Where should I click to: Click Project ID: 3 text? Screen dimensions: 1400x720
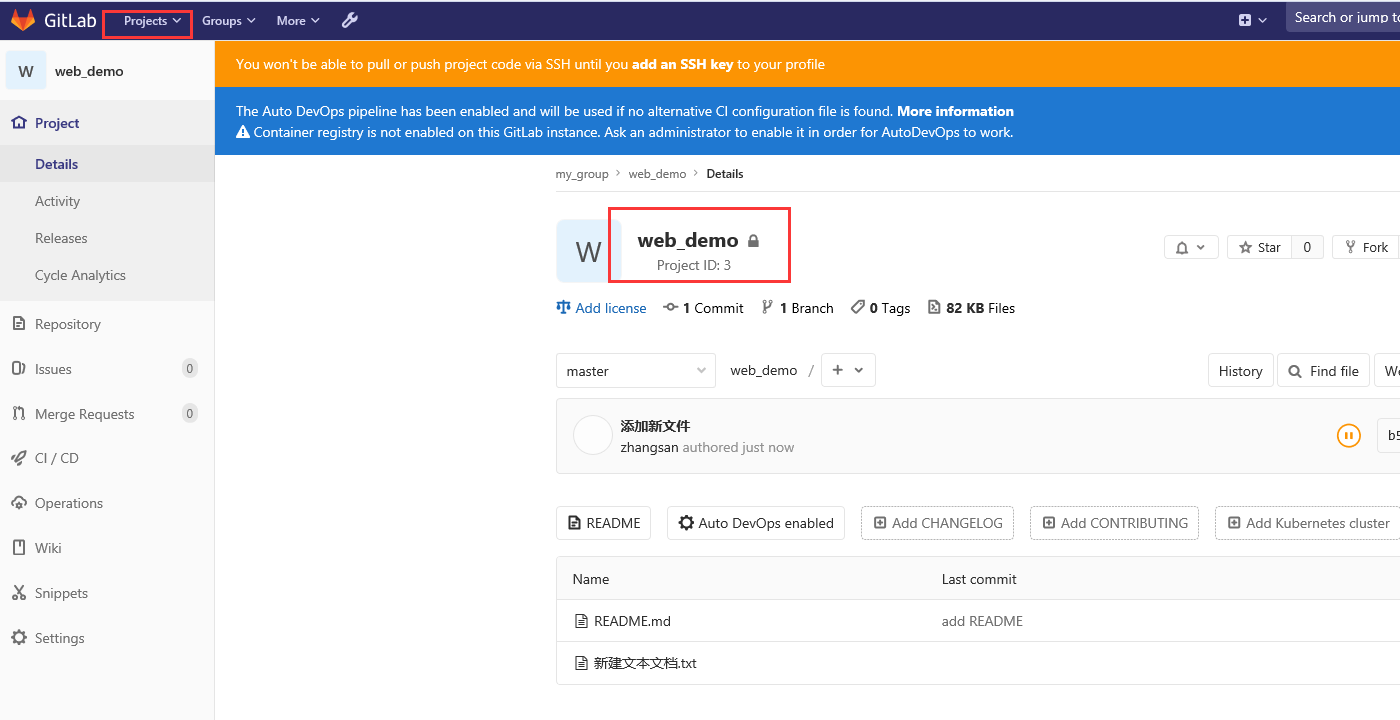point(694,265)
